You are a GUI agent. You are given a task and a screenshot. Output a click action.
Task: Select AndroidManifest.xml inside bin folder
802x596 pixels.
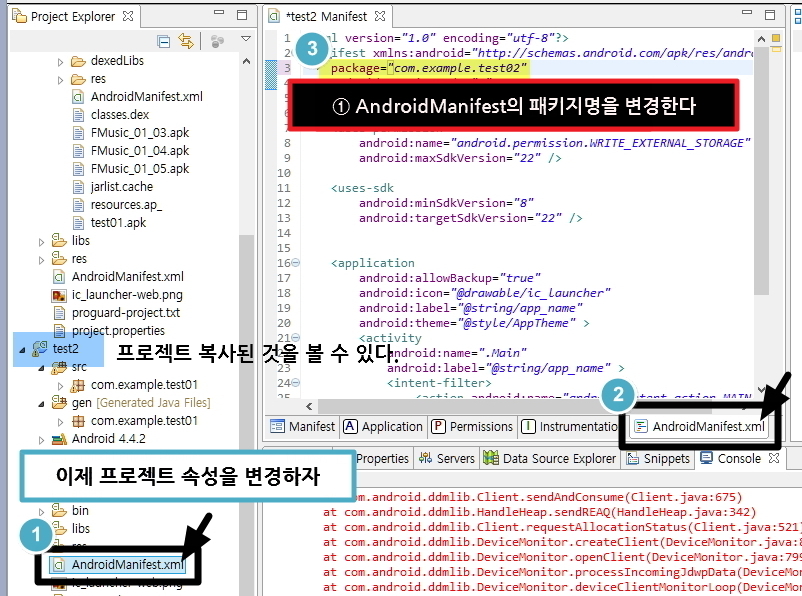146,96
